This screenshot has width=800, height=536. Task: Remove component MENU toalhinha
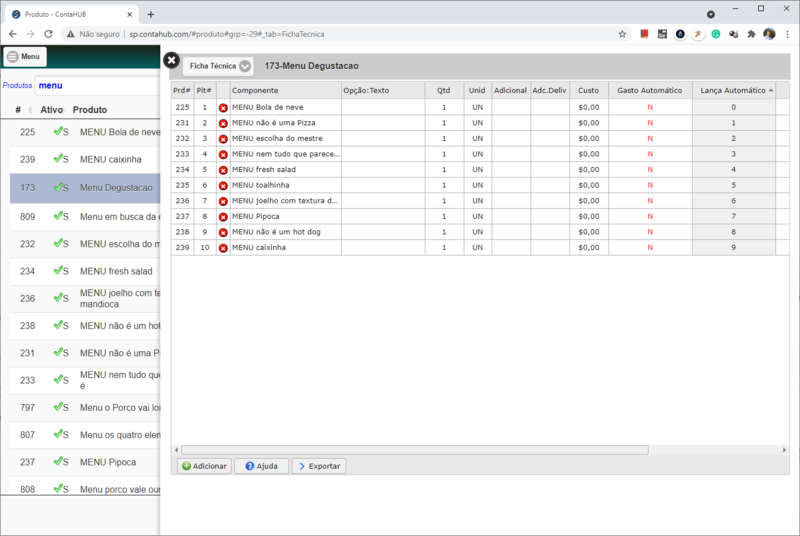223,186
